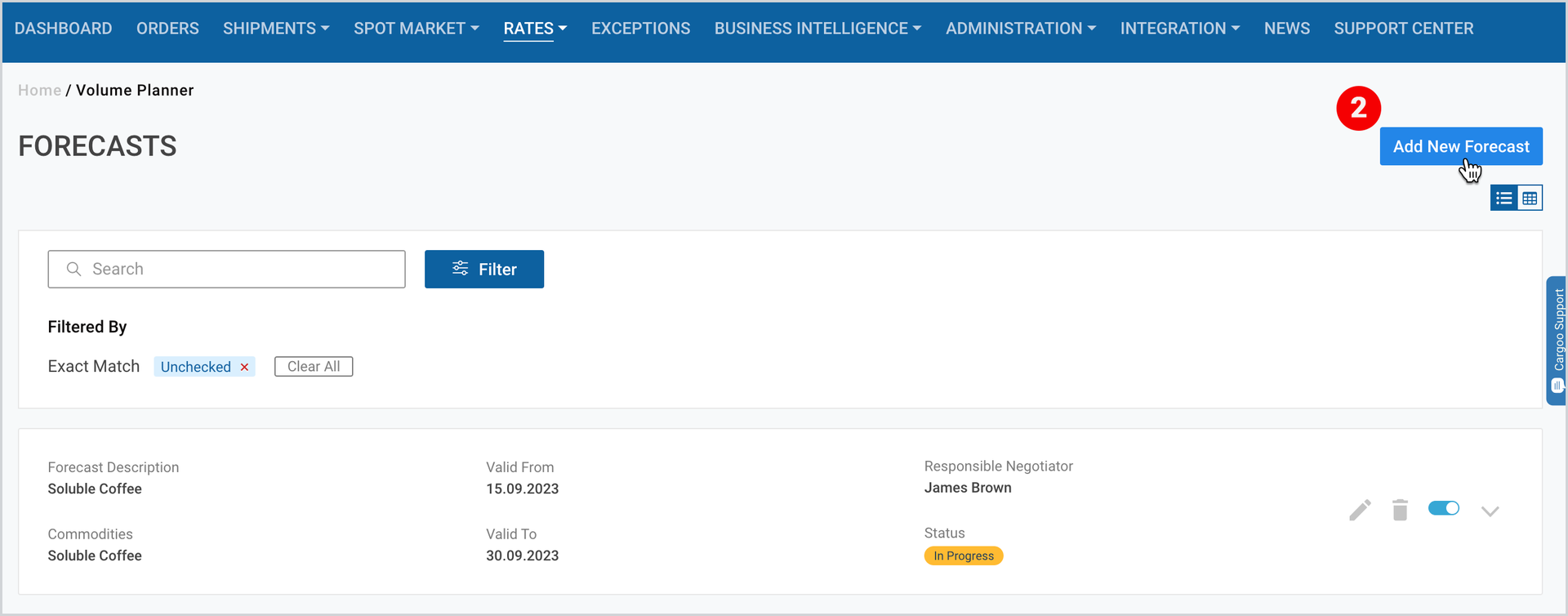1568x616 pixels.
Task: Open the Cargoo Support side tab
Action: coord(1557,341)
